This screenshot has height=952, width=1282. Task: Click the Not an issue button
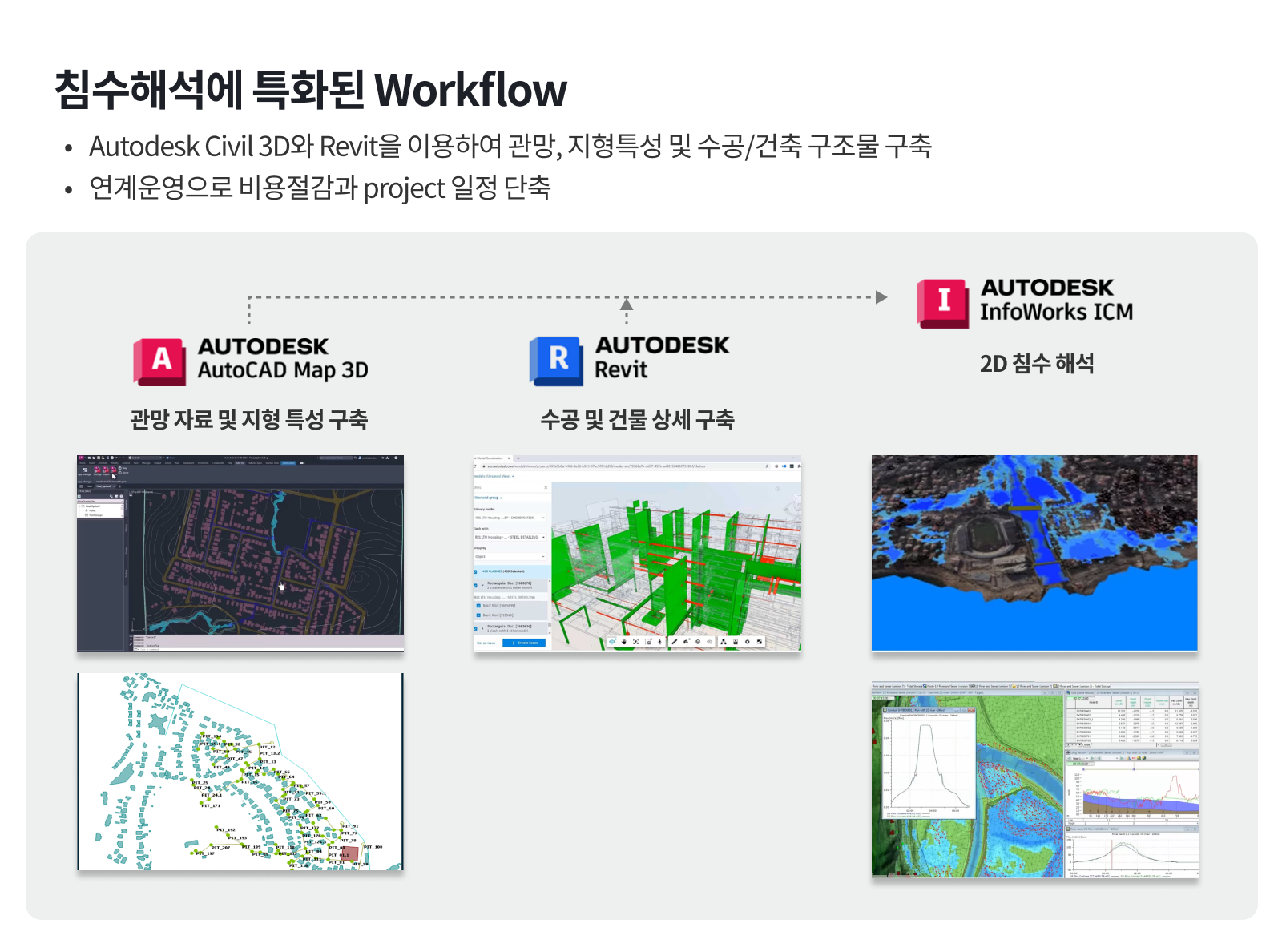point(486,643)
